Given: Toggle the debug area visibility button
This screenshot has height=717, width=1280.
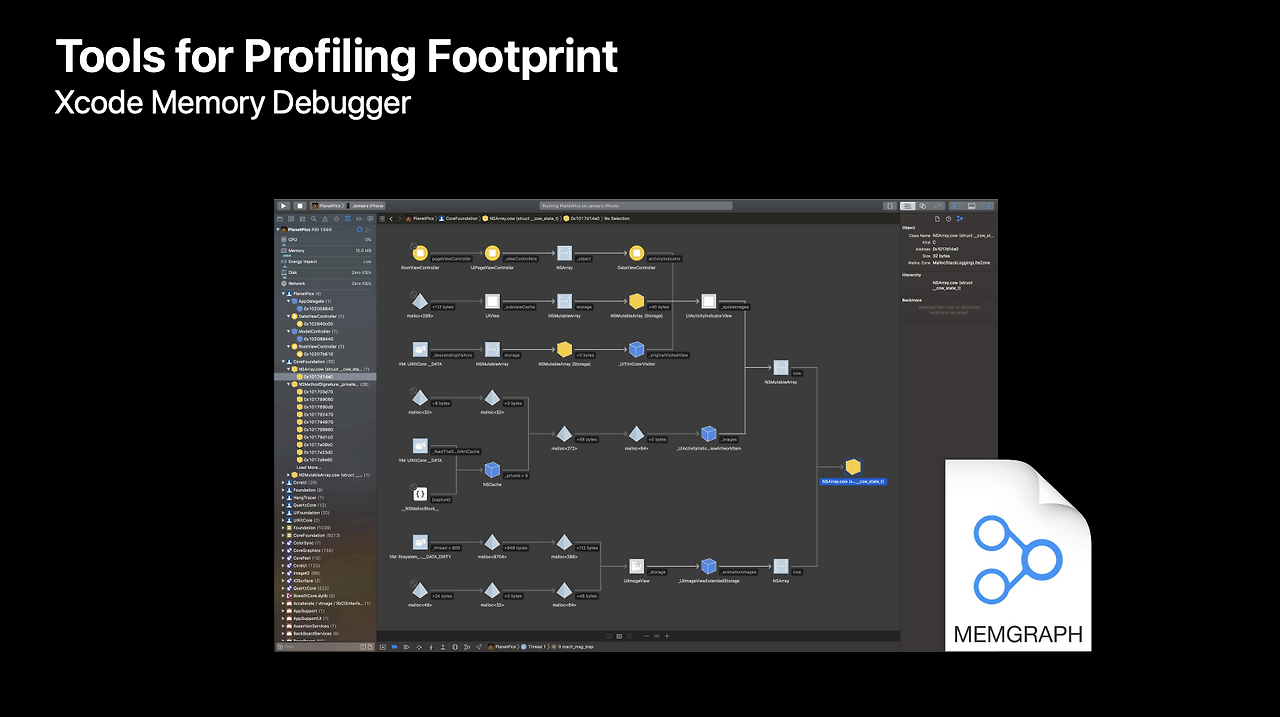Looking at the screenshot, I should 972,206.
